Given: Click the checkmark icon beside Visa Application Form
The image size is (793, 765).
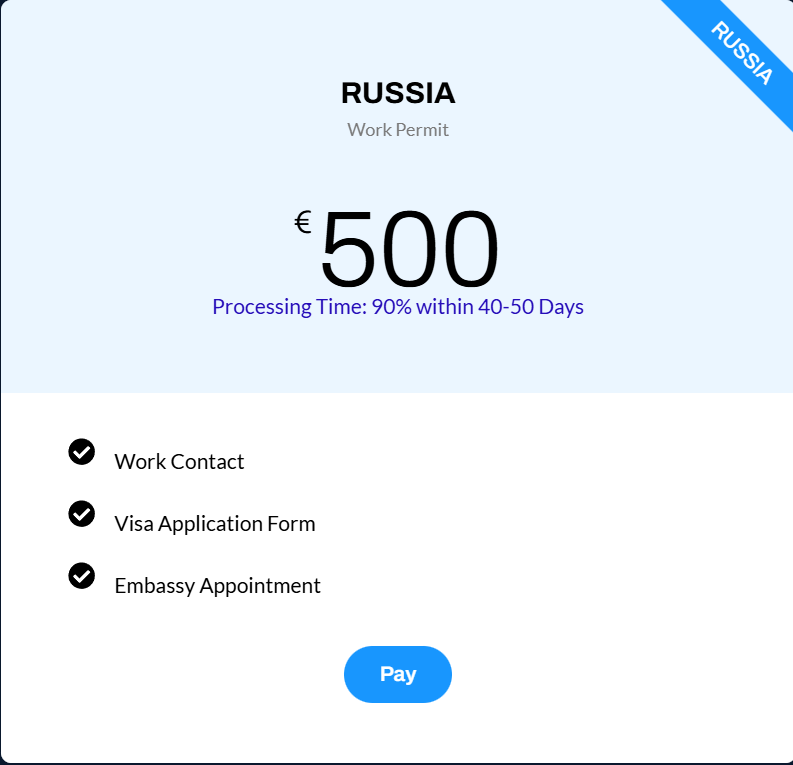Looking at the screenshot, I should click(82, 514).
